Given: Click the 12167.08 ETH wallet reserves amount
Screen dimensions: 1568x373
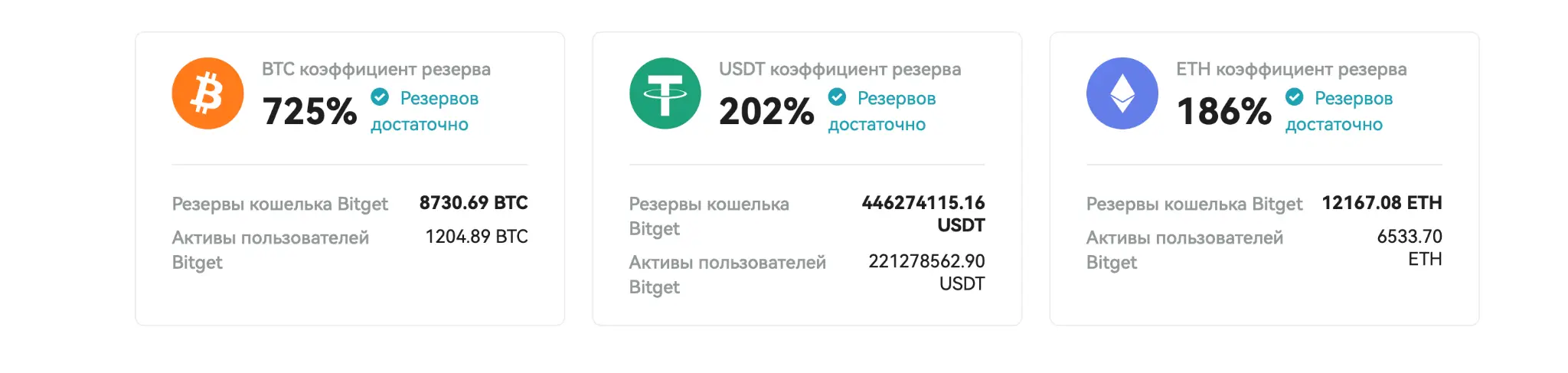Looking at the screenshot, I should pyautogui.click(x=1382, y=203).
